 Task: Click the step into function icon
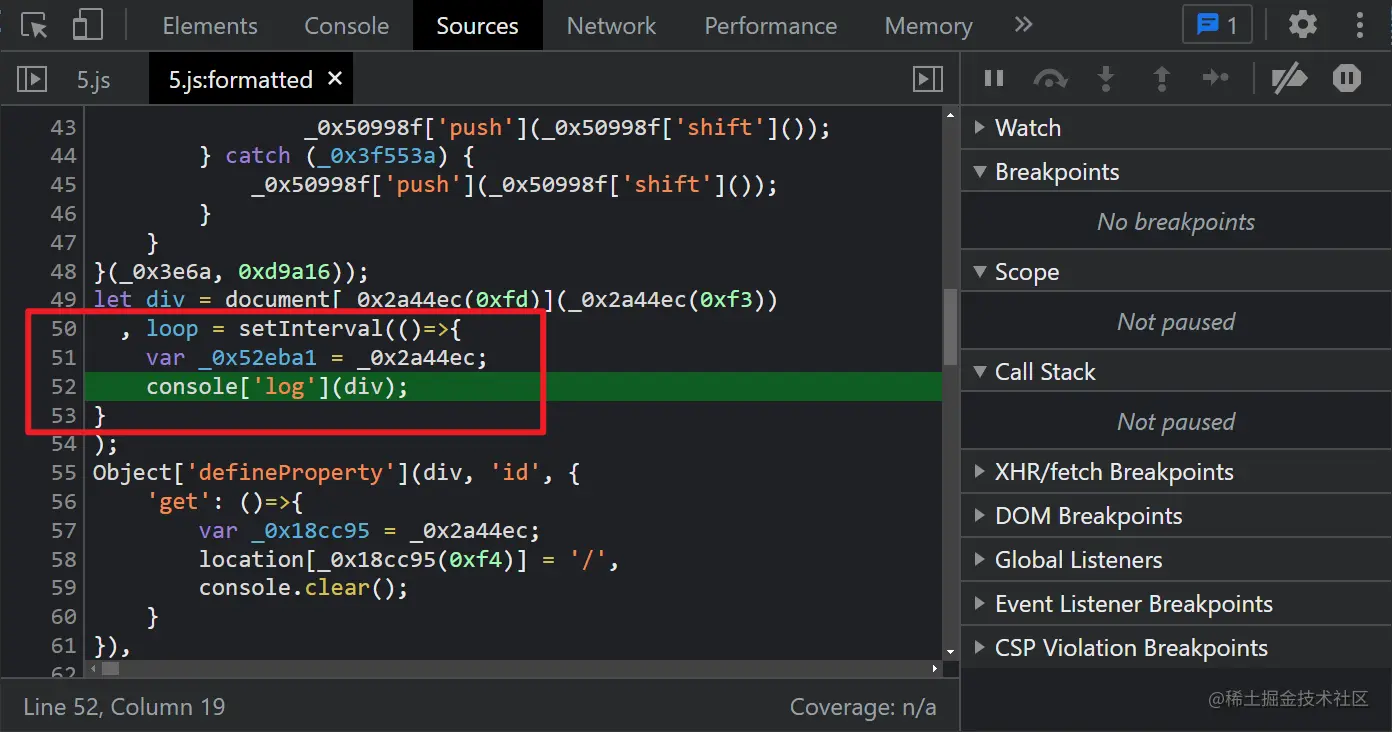pos(1106,78)
